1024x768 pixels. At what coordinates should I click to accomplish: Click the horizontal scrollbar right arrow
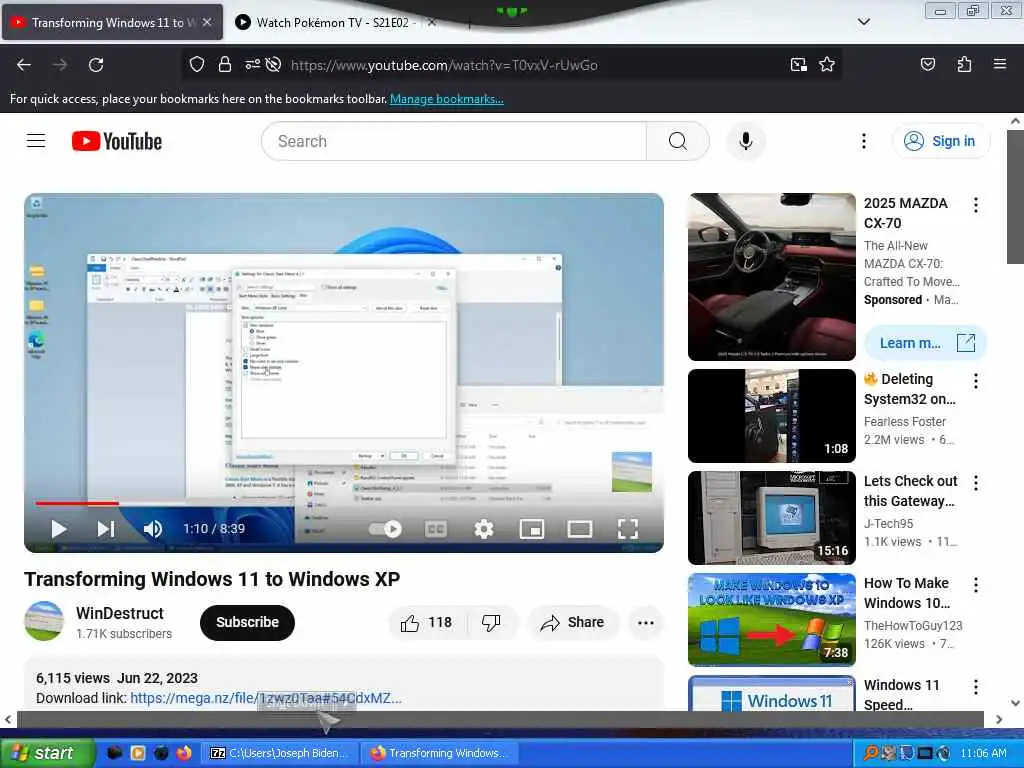(999, 719)
